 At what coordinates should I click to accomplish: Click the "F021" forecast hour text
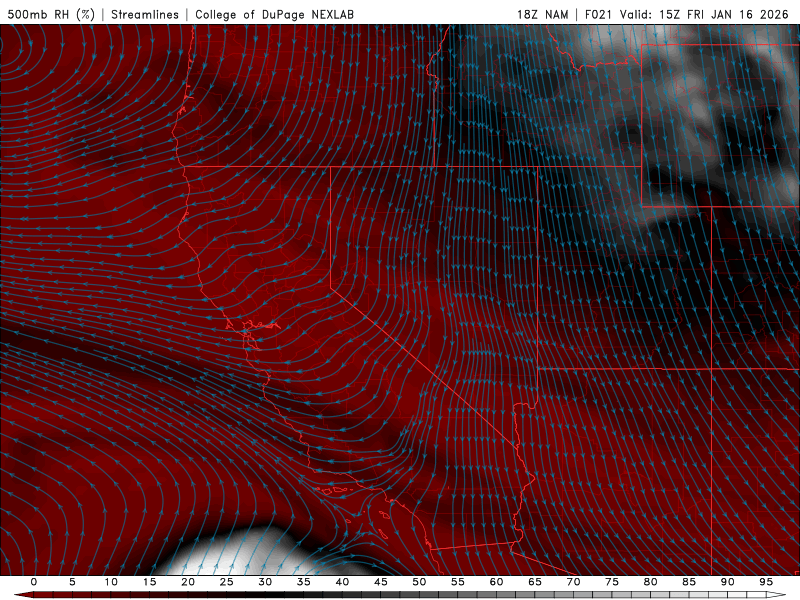599,14
